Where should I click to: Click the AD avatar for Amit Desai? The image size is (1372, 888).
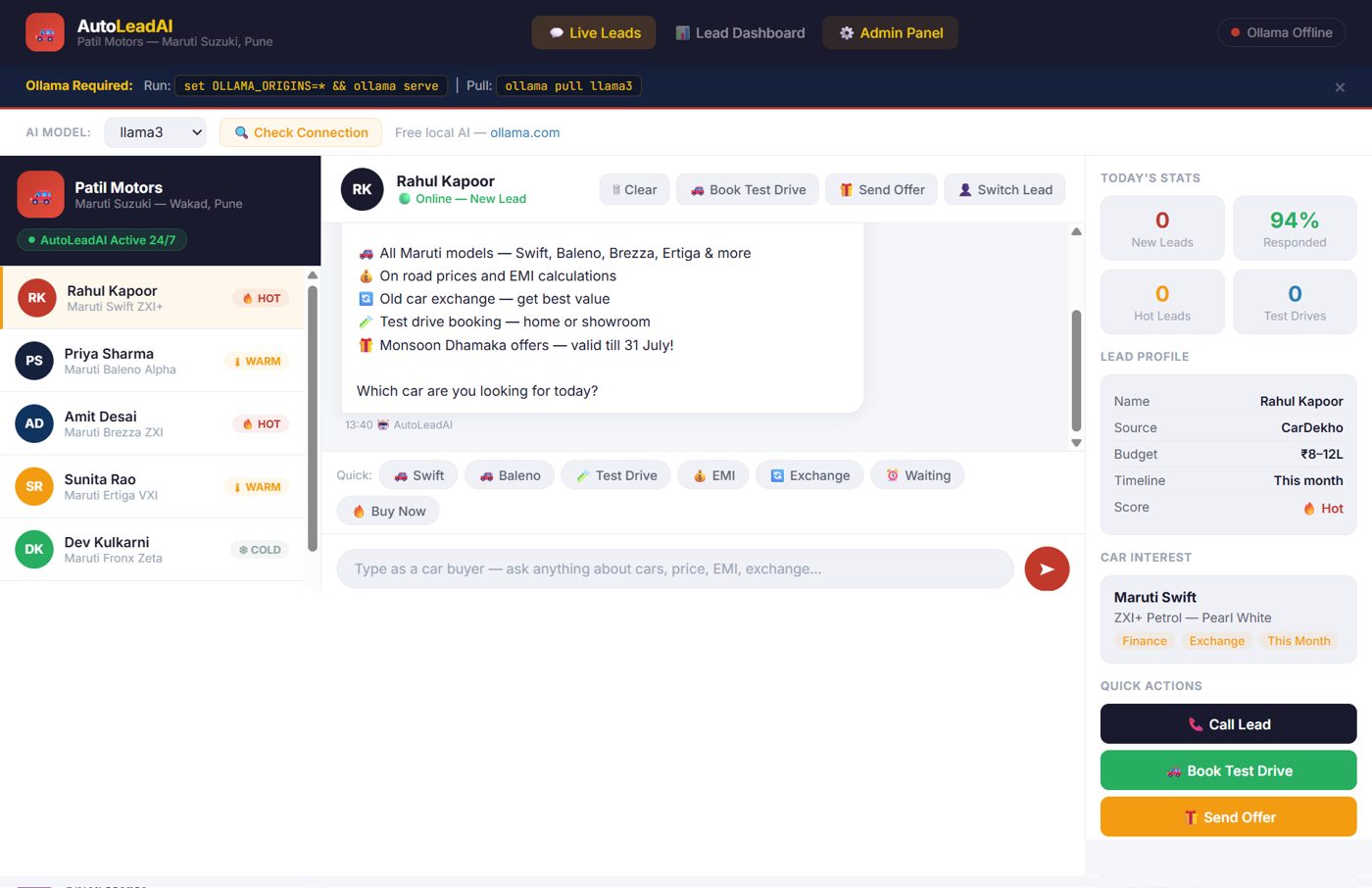pos(34,423)
